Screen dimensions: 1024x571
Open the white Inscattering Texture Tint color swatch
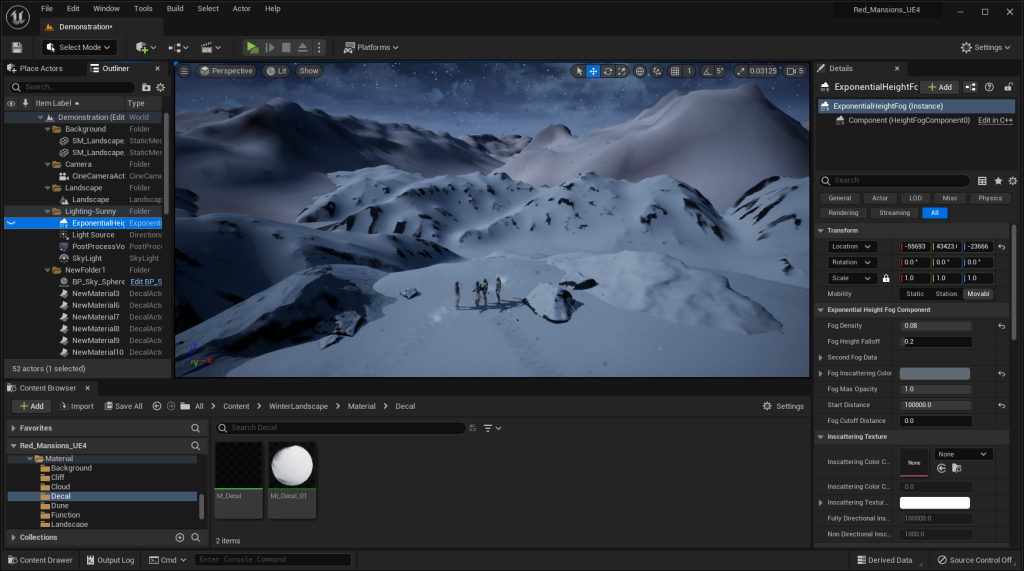coord(935,503)
